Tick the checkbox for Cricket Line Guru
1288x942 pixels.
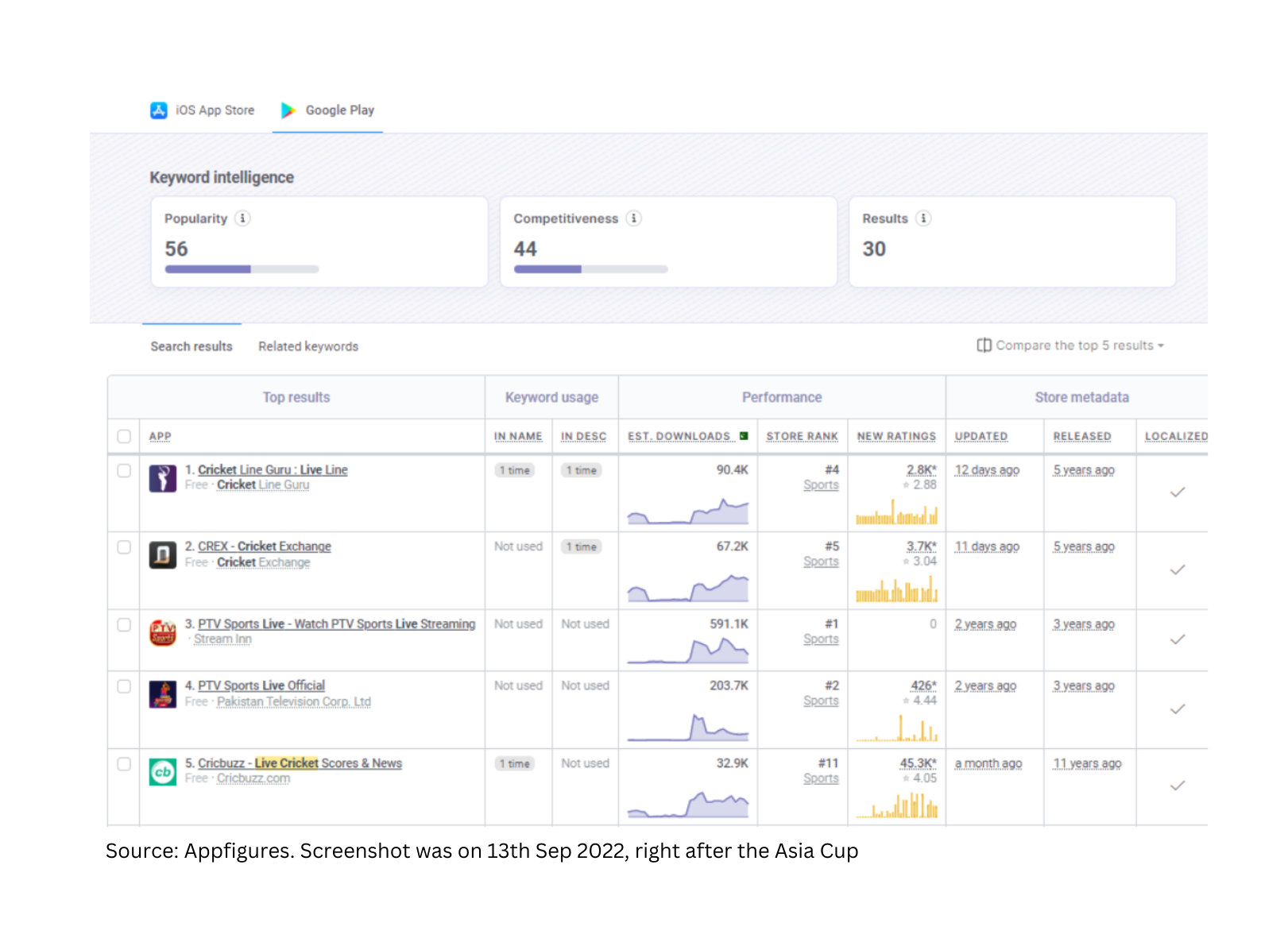tap(124, 470)
